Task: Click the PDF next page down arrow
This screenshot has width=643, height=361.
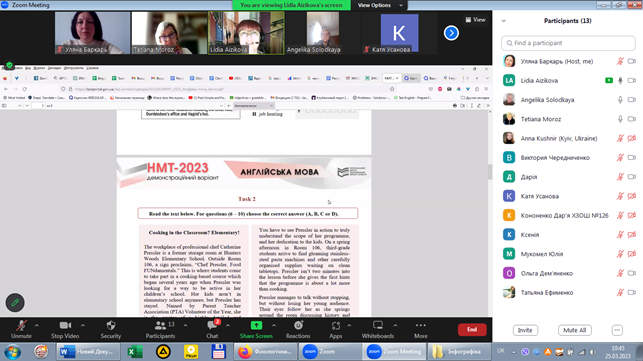Action: (x=27, y=105)
